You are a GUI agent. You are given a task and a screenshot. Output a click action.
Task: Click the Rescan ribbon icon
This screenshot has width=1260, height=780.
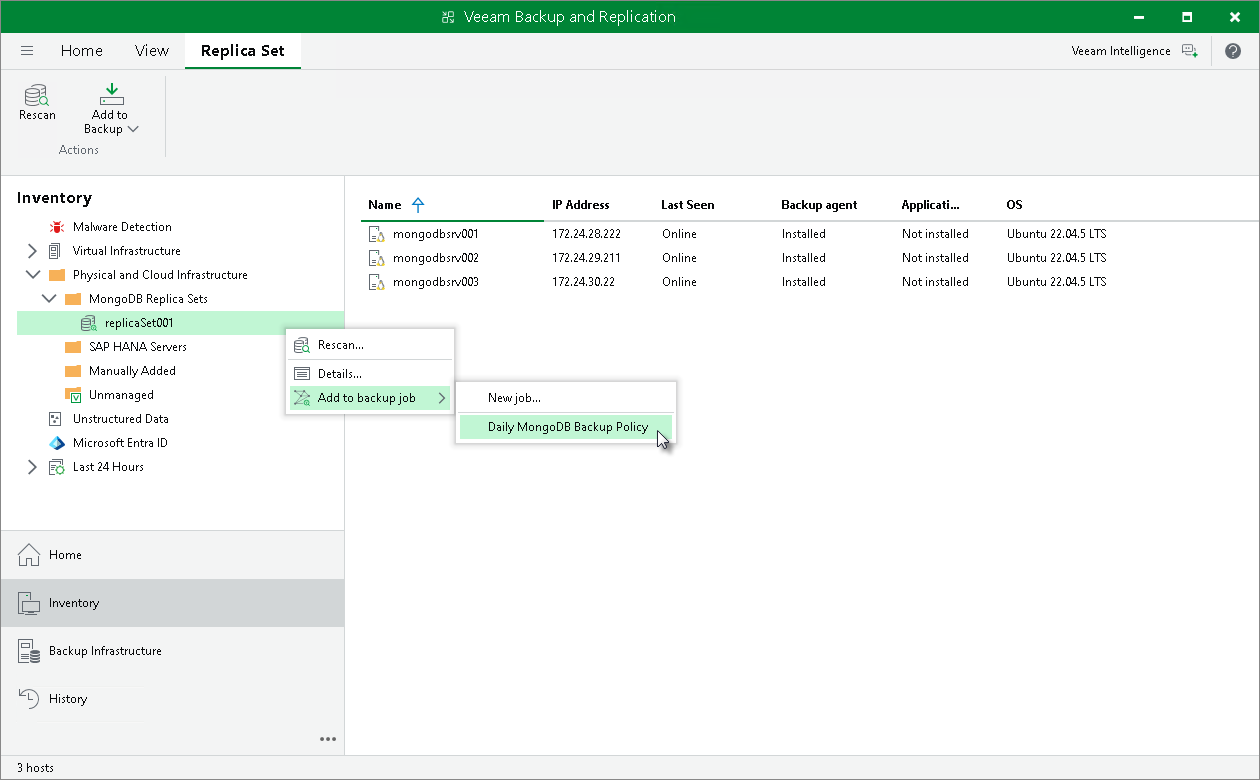(37, 95)
